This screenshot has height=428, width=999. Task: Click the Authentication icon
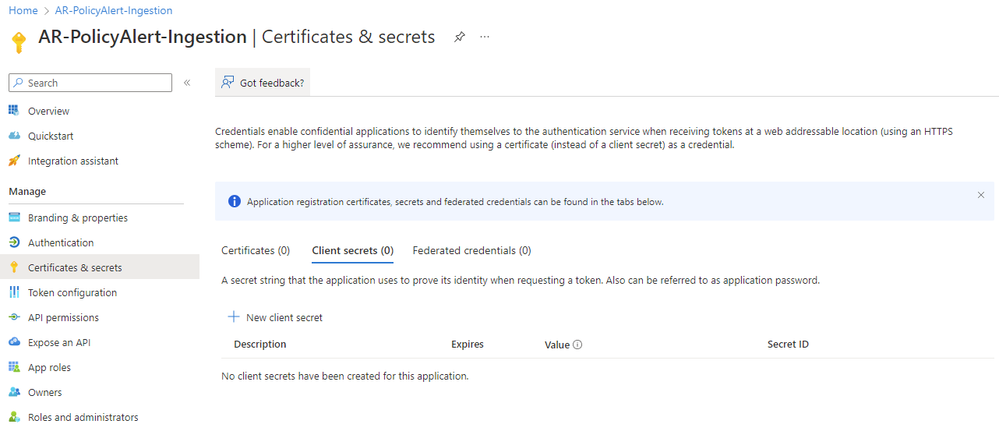point(14,243)
